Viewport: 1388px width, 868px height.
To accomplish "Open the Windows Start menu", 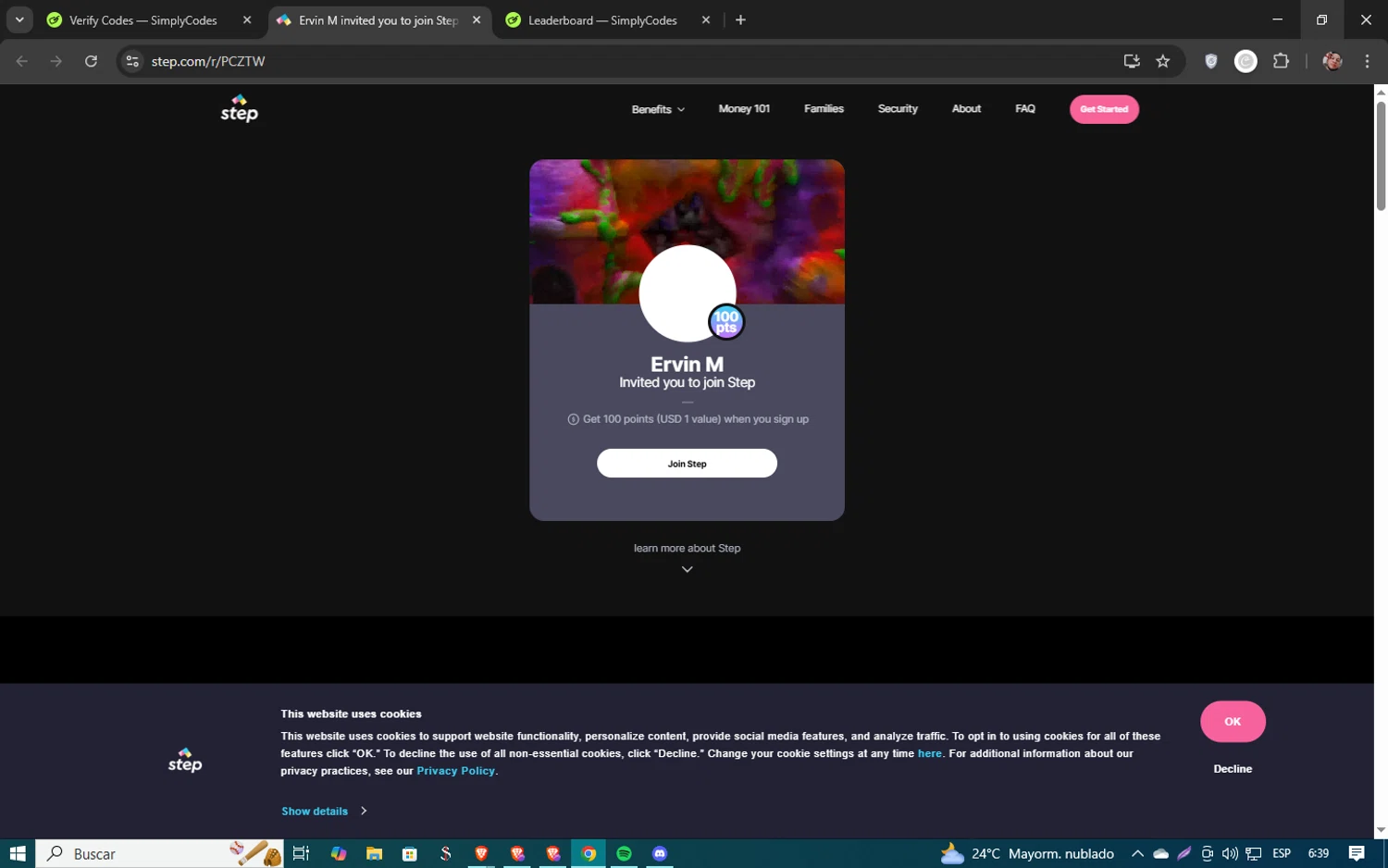I will pos(17,853).
